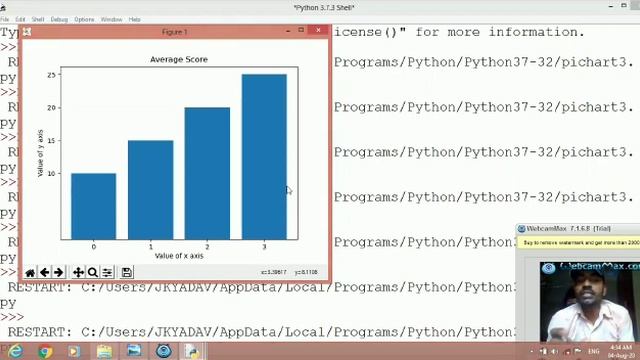The height and width of the screenshot is (360, 640).
Task: Click the Figure 1 title bar icon
Action: tap(27, 31)
